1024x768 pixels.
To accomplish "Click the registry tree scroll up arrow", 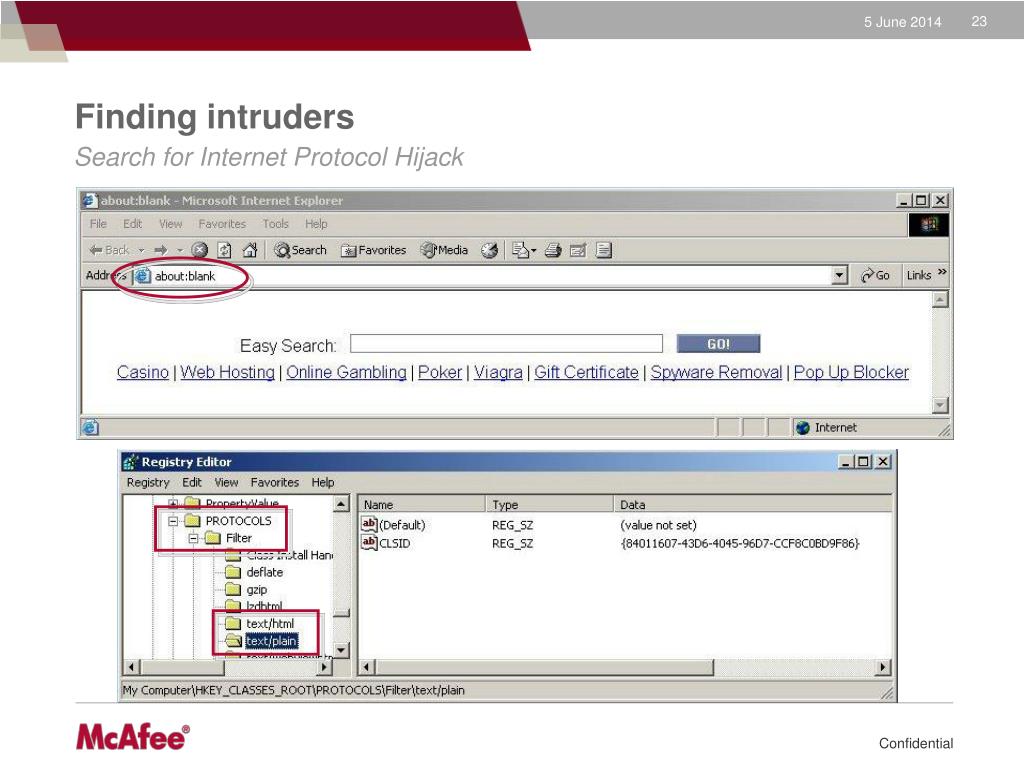I will tap(341, 504).
